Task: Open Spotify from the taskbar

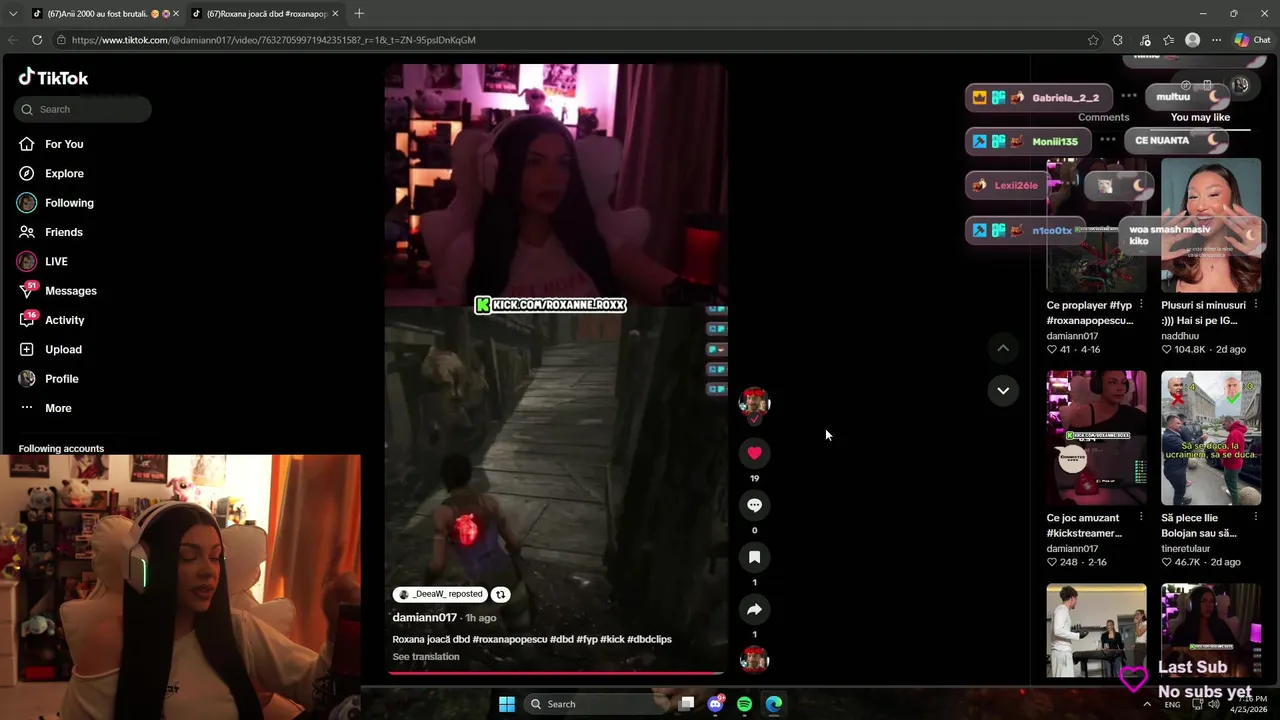Action: (744, 704)
